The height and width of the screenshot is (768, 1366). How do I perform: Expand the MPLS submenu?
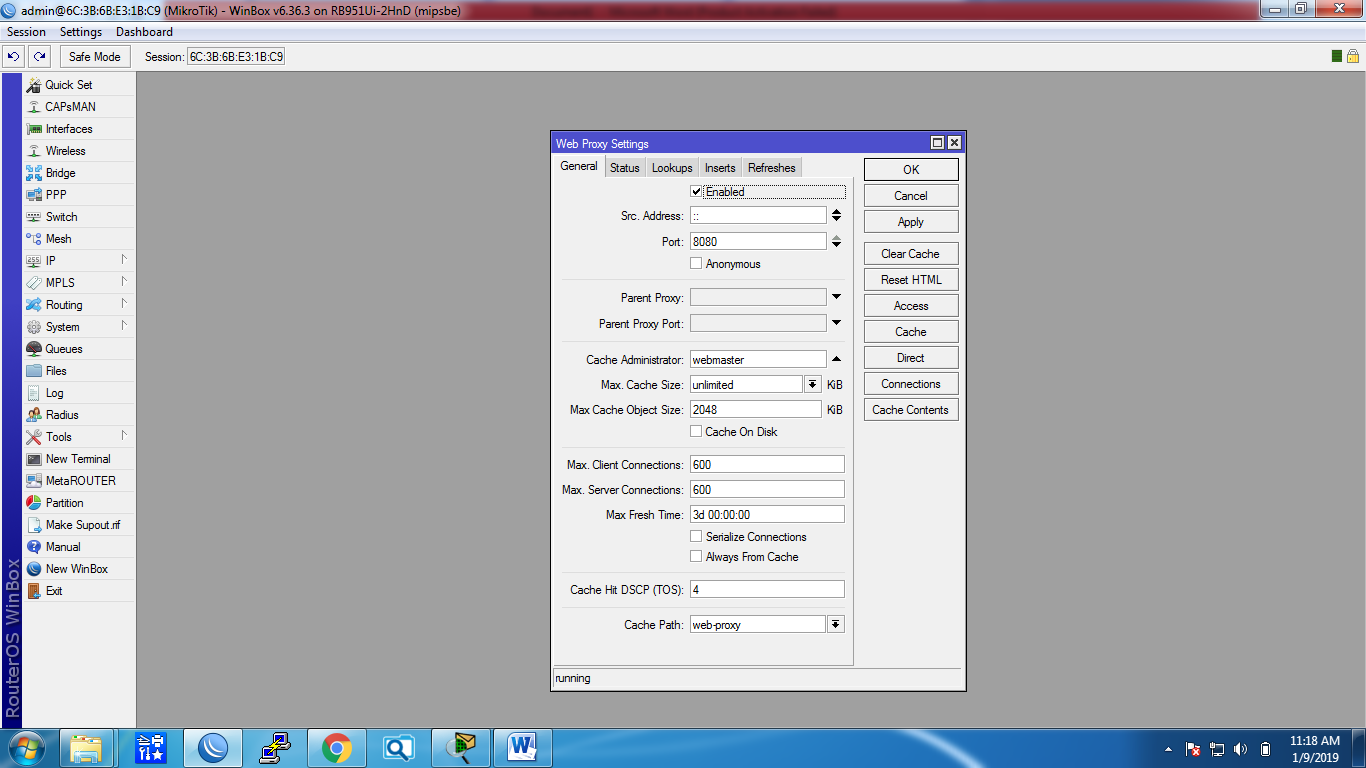point(125,282)
